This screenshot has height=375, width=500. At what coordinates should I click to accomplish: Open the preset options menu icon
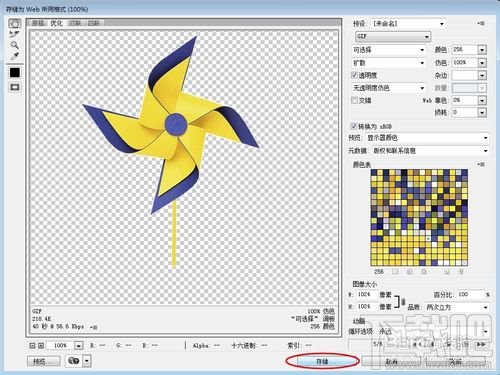pos(481,23)
